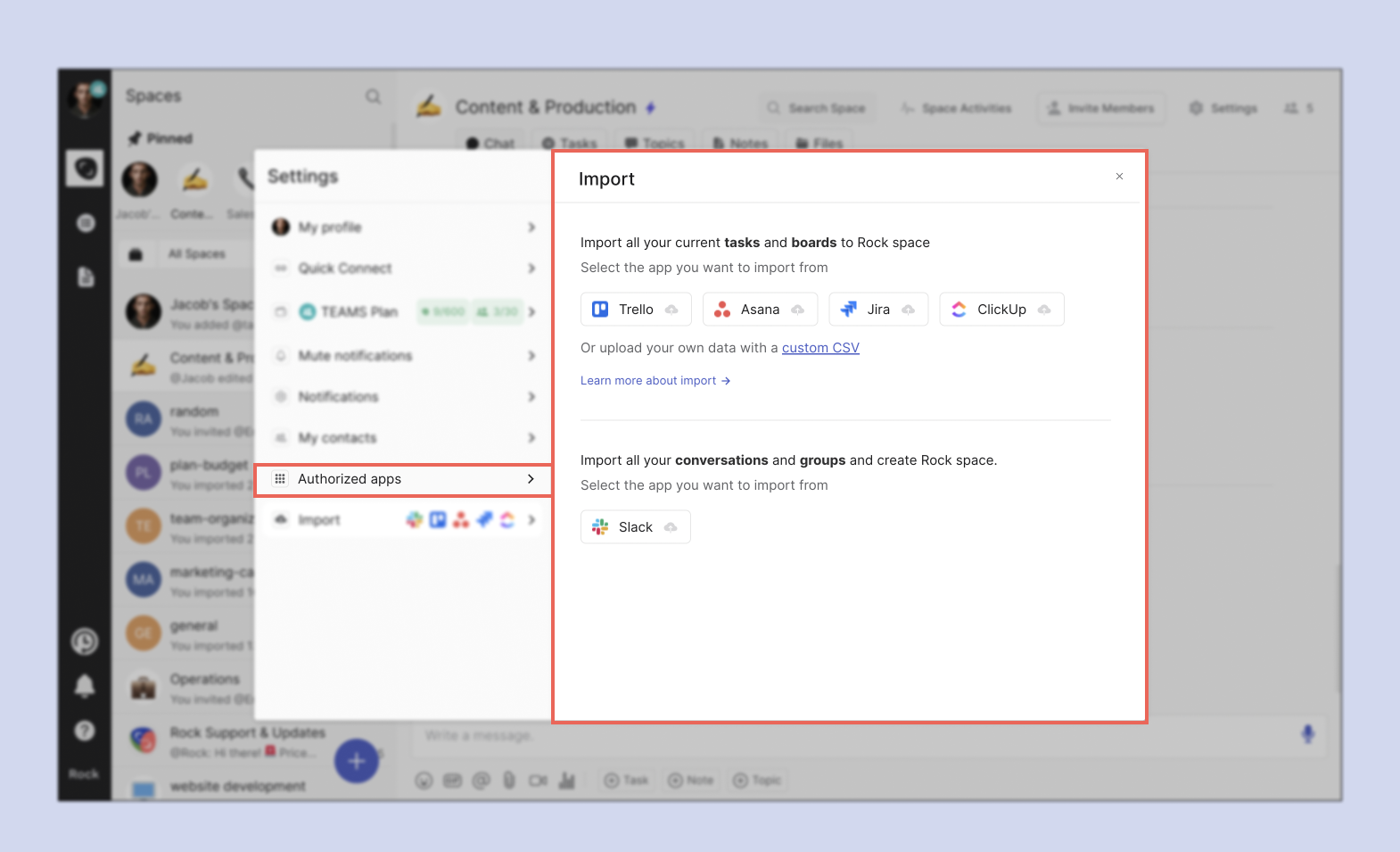Screen dimensions: 1400x852
Task: Close the Import dialog
Action: click(x=1119, y=177)
